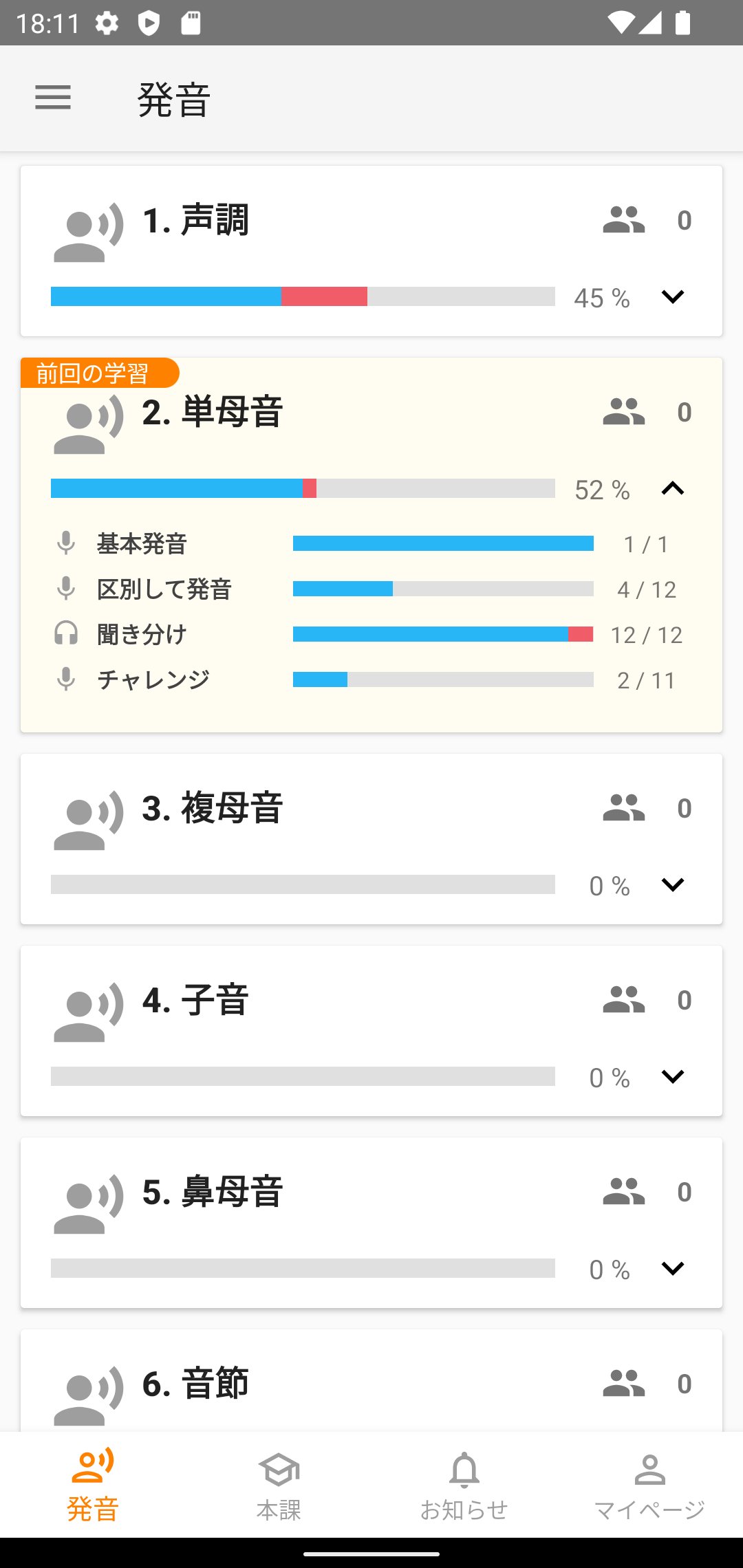The height and width of the screenshot is (1568, 743).
Task: Go to the マイページ tab
Action: 649,1485
